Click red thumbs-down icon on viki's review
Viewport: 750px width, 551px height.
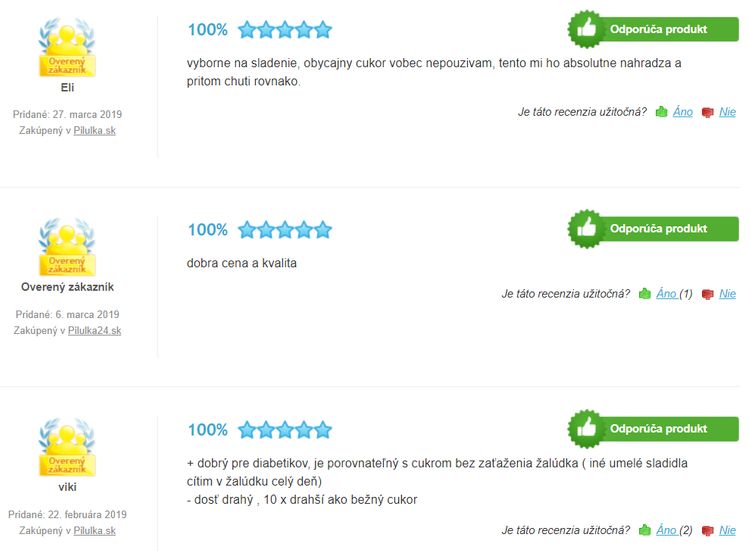pyautogui.click(x=707, y=531)
